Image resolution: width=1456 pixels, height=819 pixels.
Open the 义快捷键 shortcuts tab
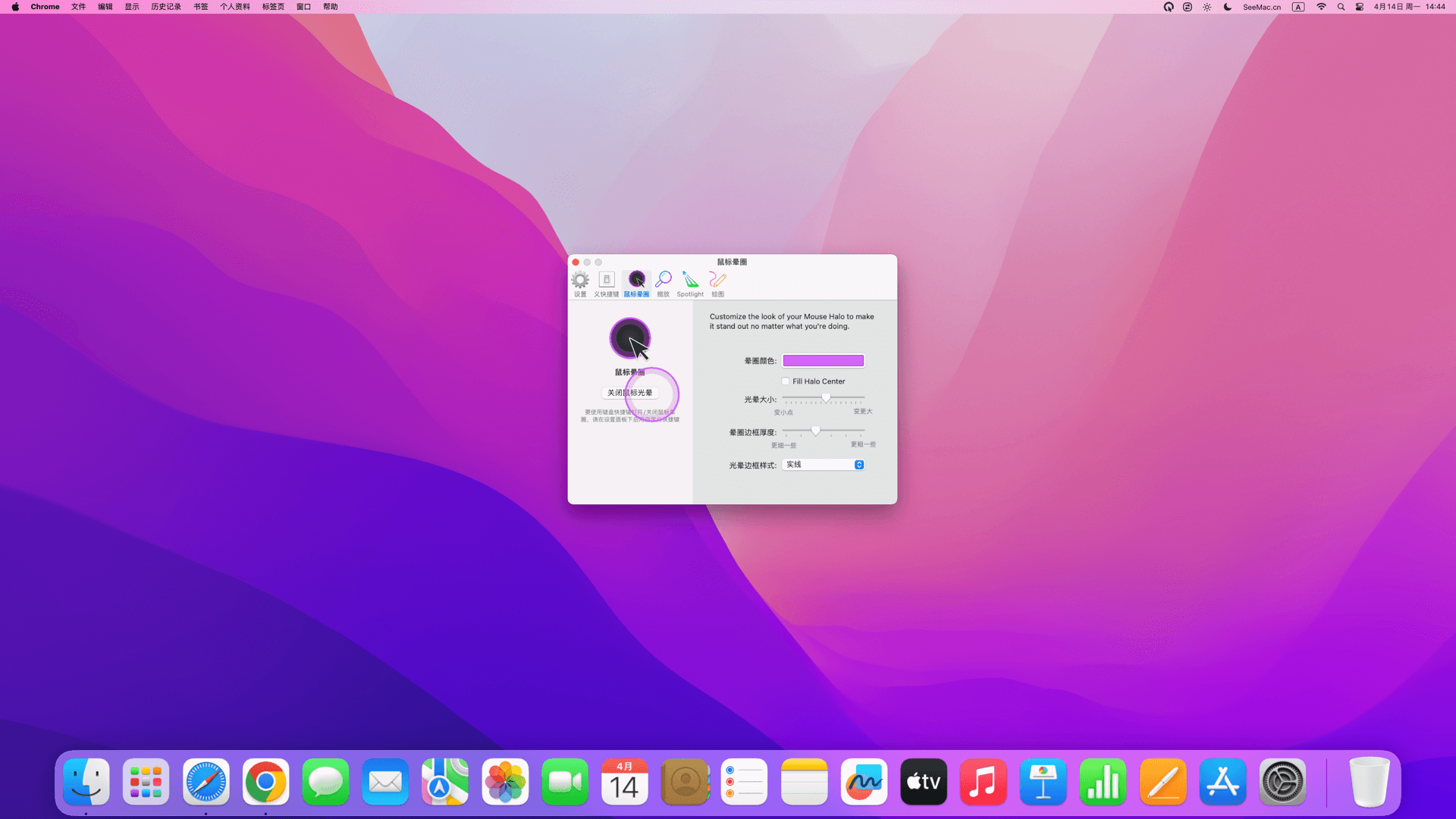coord(606,284)
